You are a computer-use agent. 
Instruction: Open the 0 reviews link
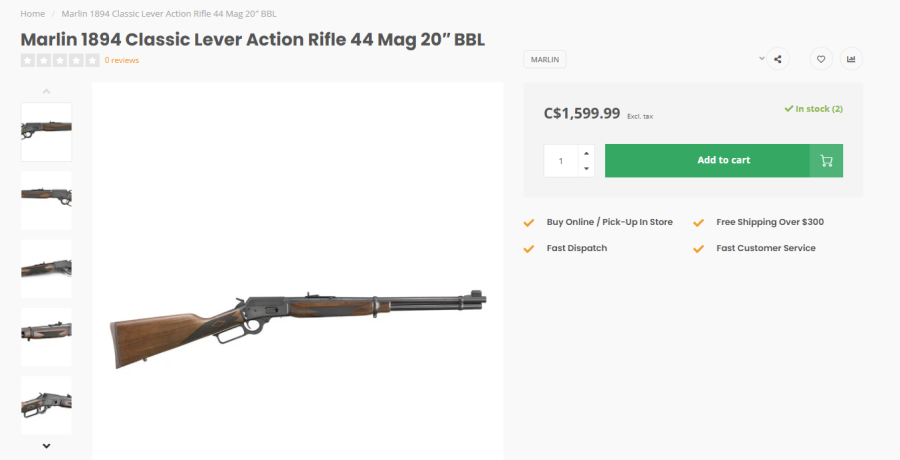pyautogui.click(x=121, y=60)
